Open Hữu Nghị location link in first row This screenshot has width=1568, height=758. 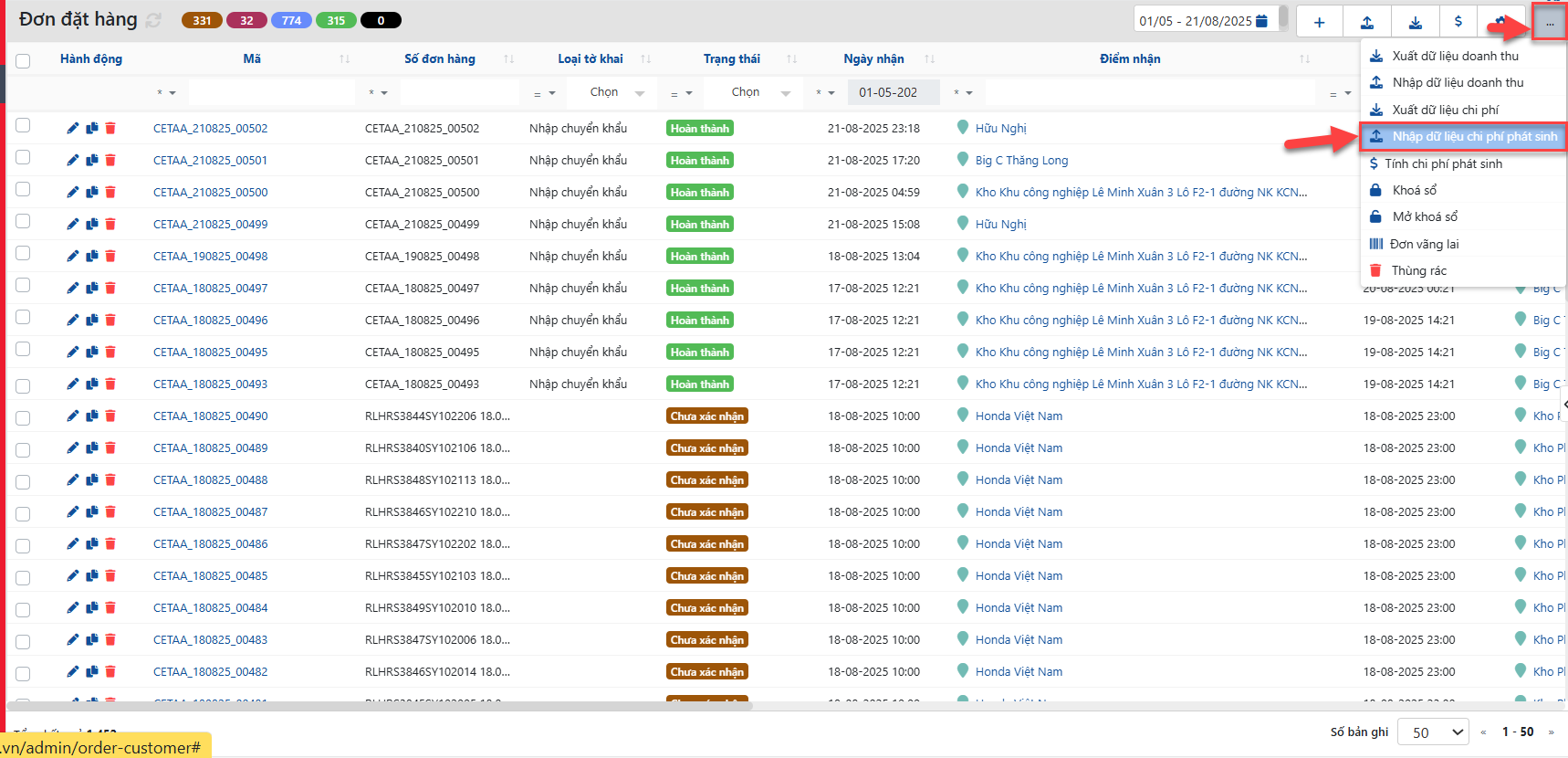click(1000, 128)
